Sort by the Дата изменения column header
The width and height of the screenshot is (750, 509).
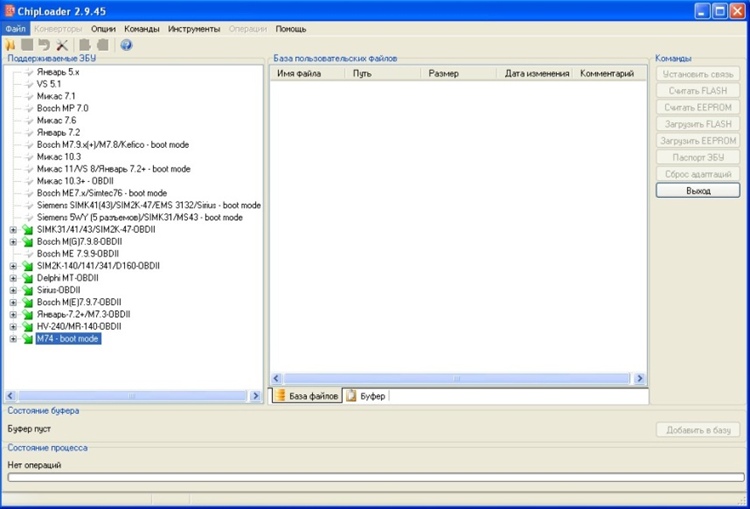point(534,74)
